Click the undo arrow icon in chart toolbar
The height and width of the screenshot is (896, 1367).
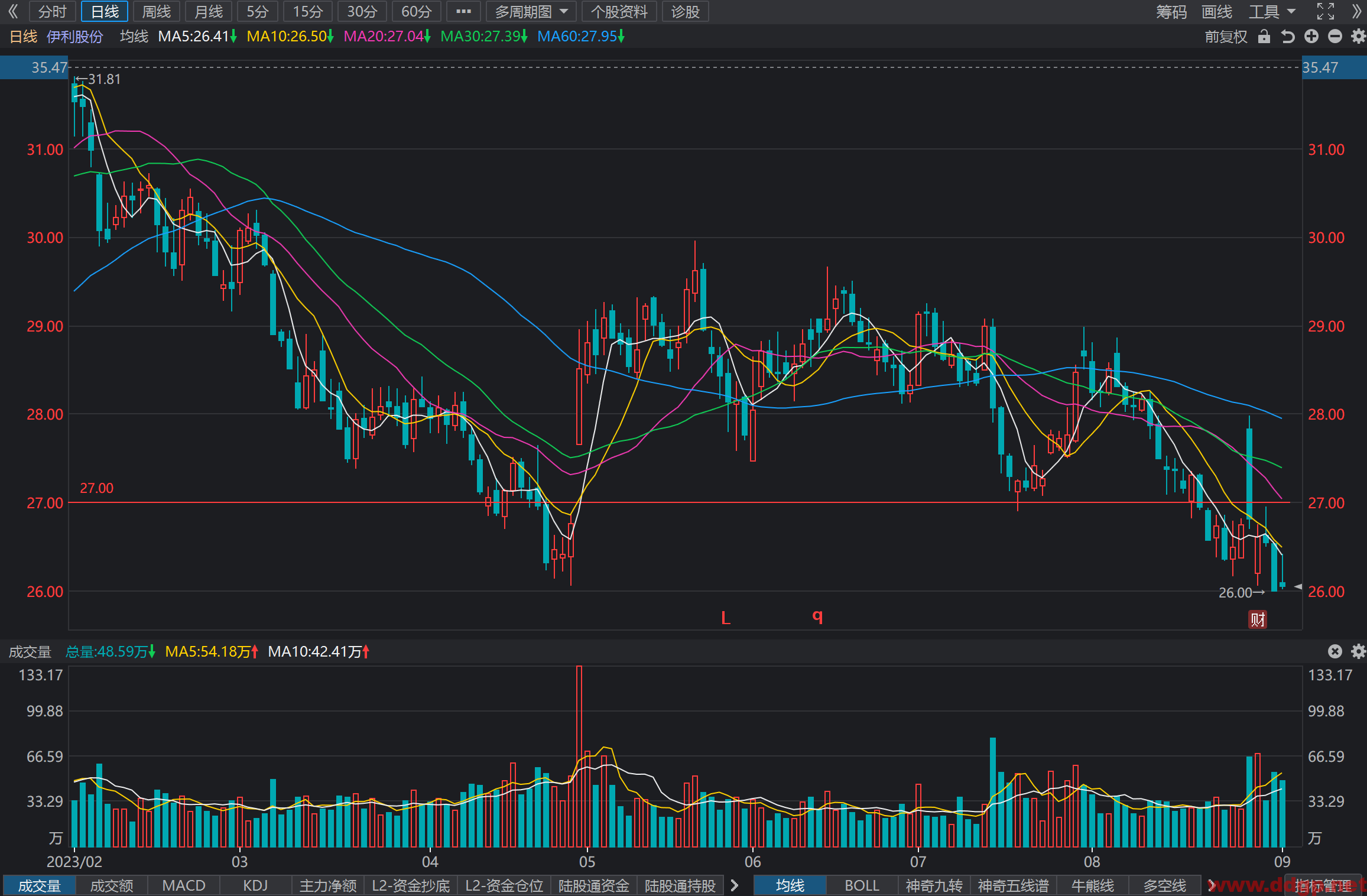1288,37
